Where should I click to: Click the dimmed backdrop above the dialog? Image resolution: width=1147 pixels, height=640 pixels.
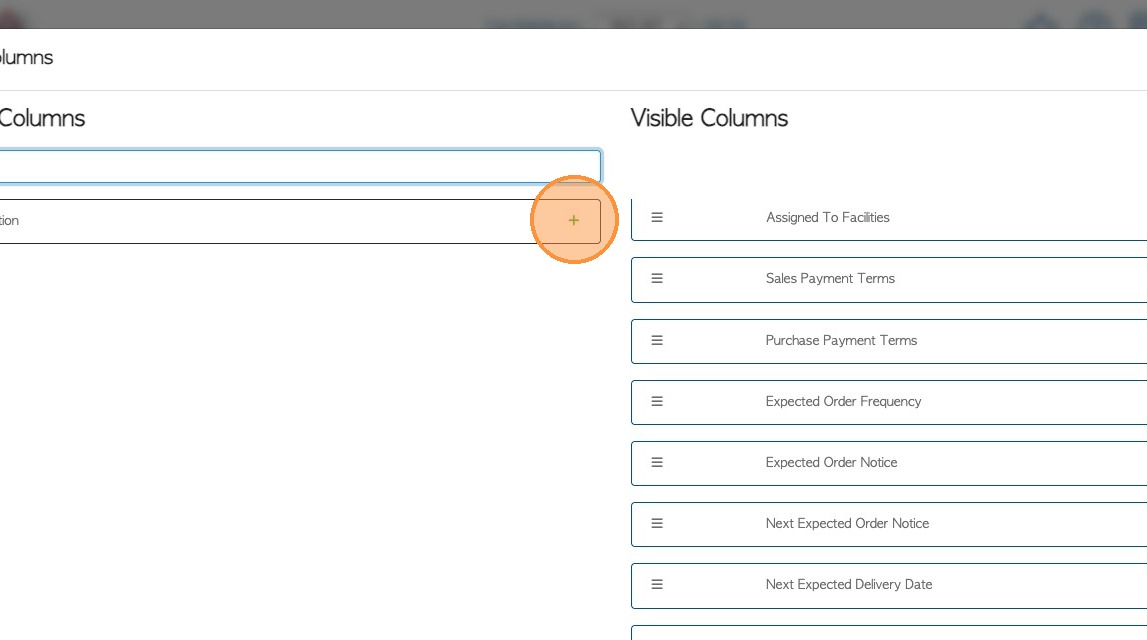300,13
